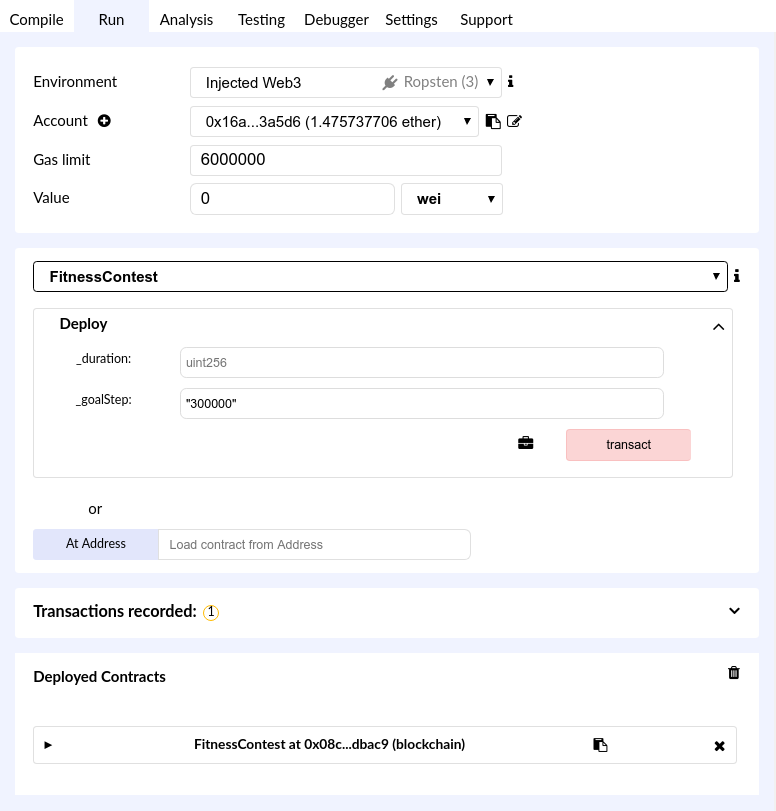Collapse the Deploy parameters panel
The image size is (776, 811).
719,327
